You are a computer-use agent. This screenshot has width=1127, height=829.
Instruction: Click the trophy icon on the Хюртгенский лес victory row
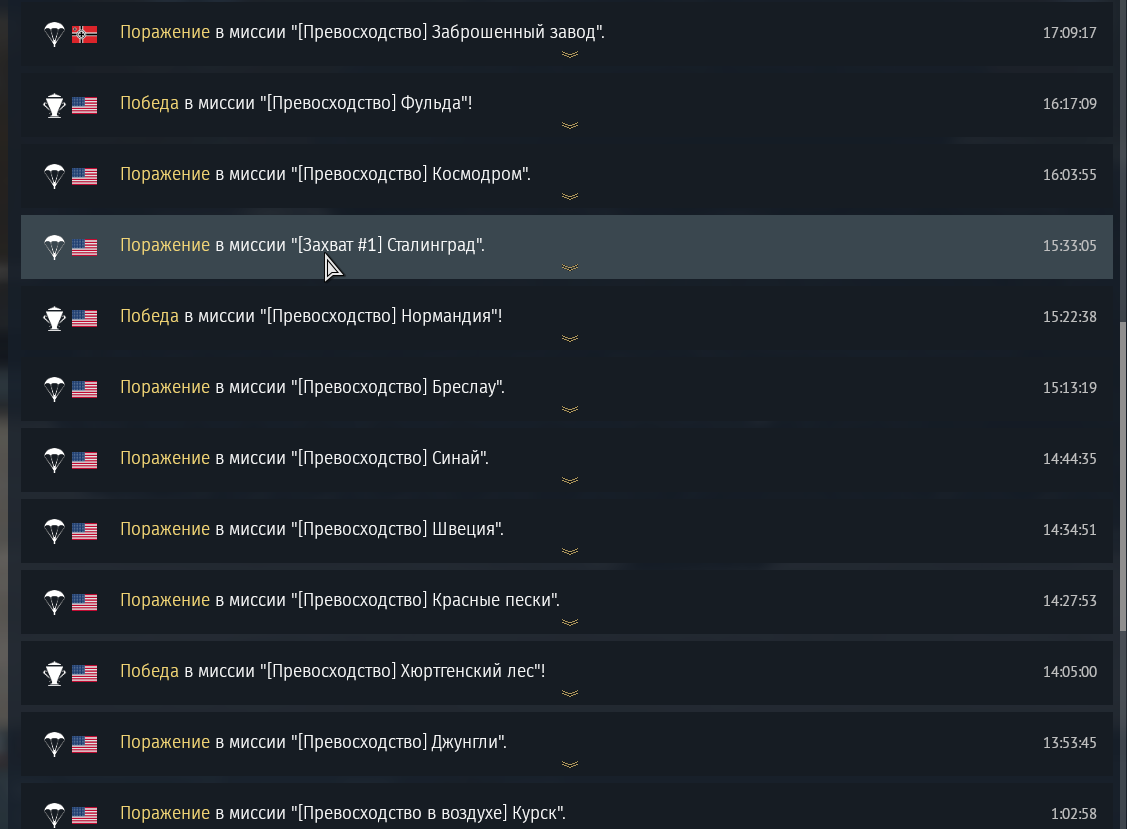point(54,671)
